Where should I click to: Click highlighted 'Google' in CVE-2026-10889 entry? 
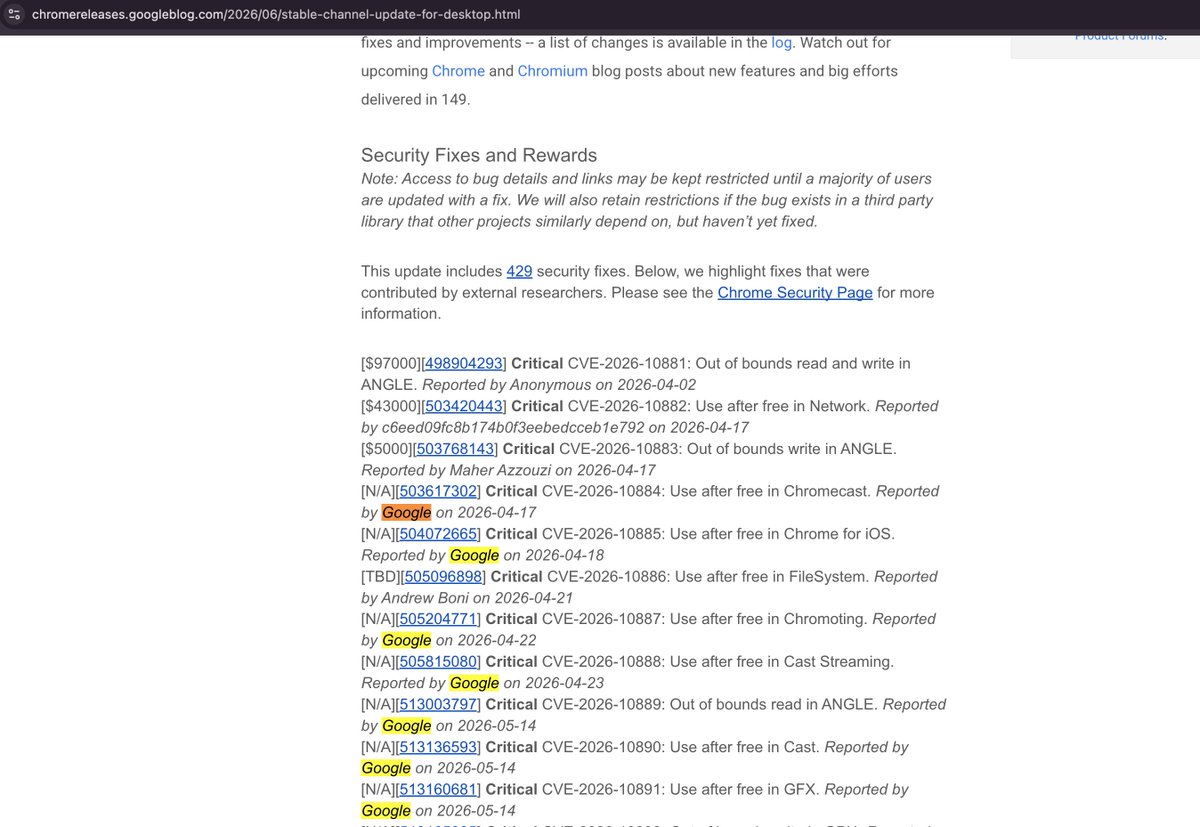[x=406, y=726]
